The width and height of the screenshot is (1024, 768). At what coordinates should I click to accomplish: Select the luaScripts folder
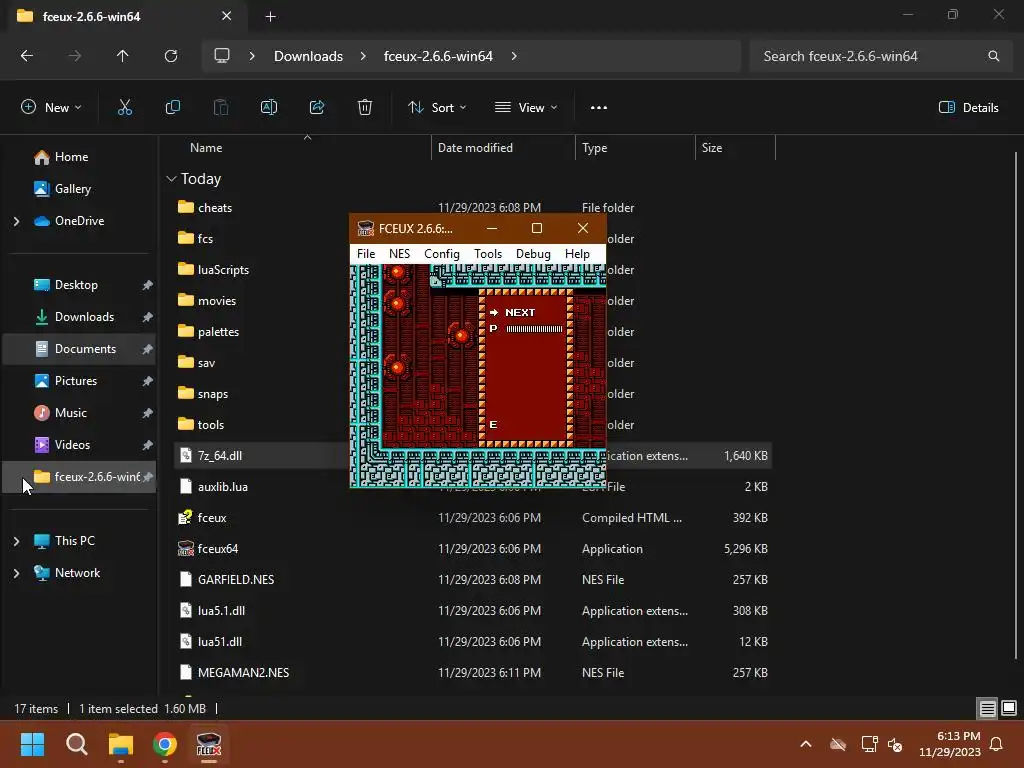coord(223,270)
